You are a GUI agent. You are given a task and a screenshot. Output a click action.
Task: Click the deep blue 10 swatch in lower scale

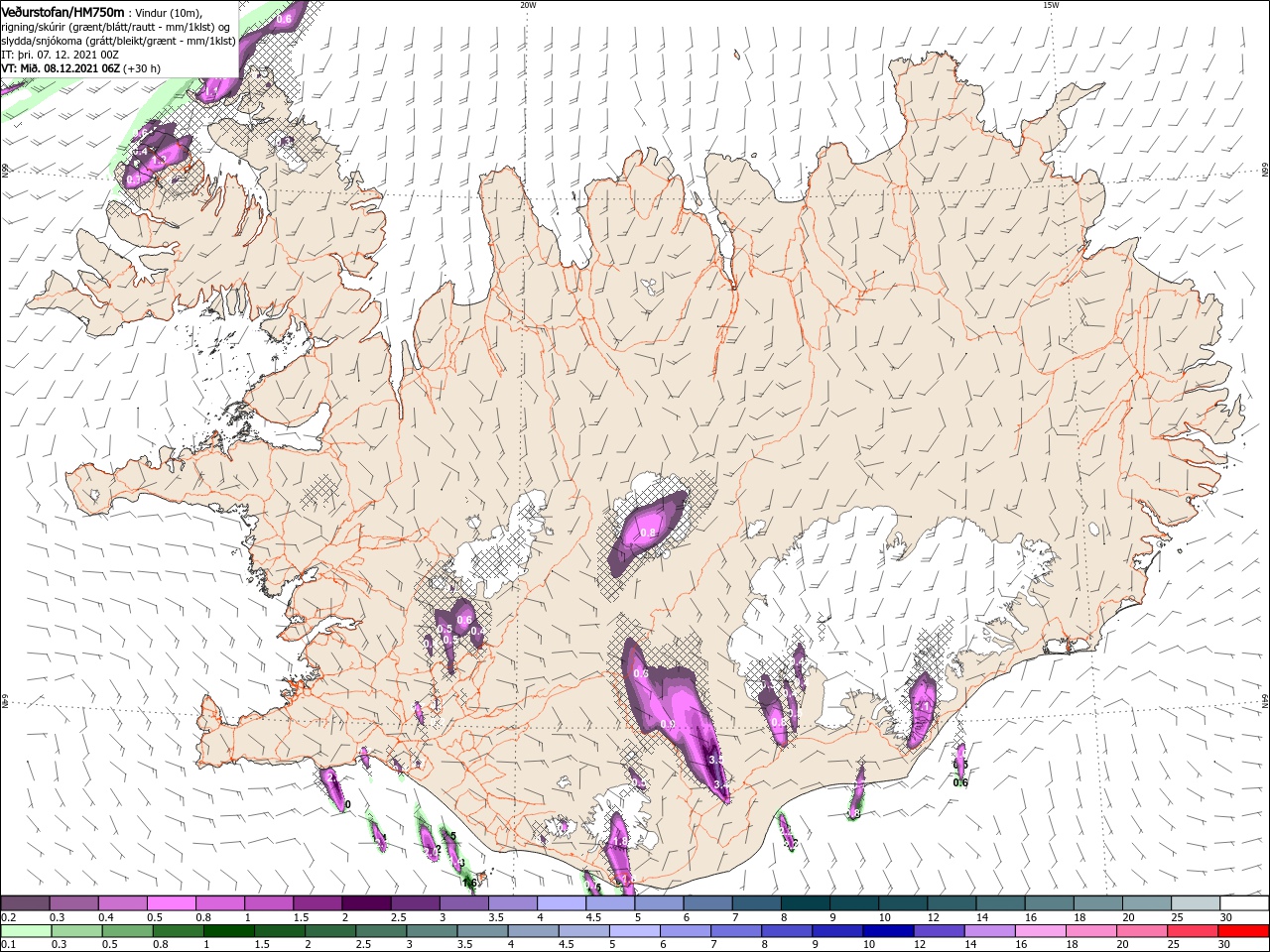888,931
